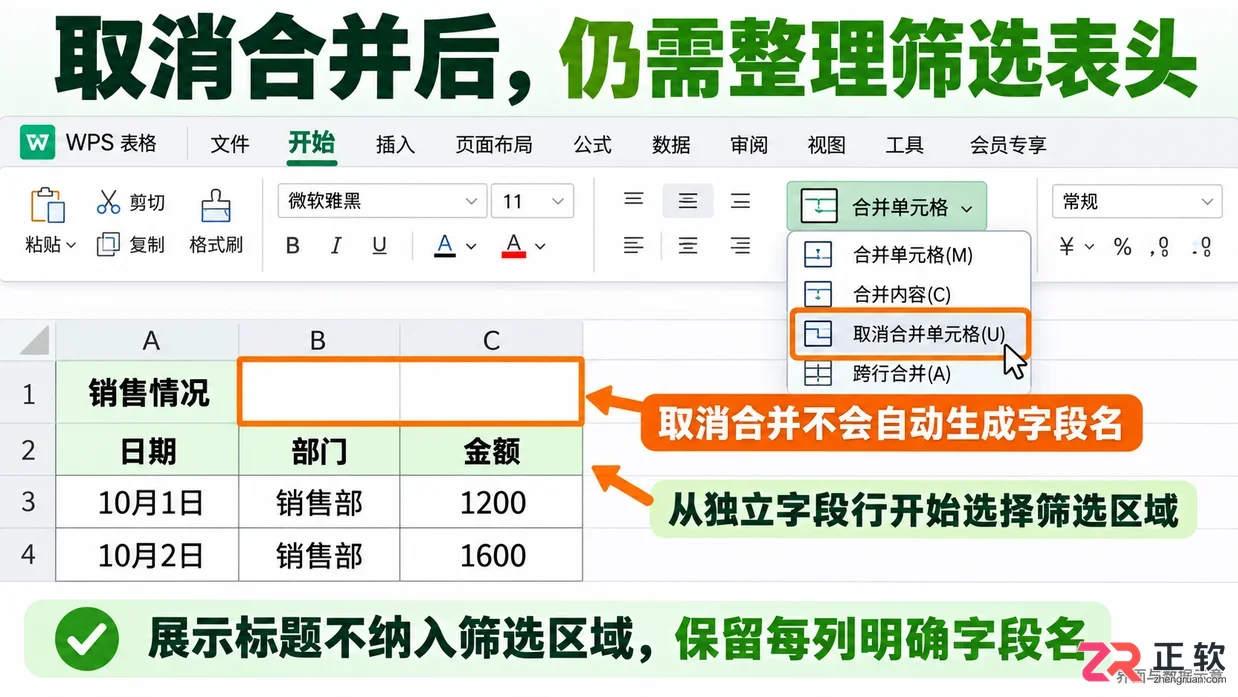Click cell containing 销售情况
The width and height of the screenshot is (1238, 697).
coord(147,393)
